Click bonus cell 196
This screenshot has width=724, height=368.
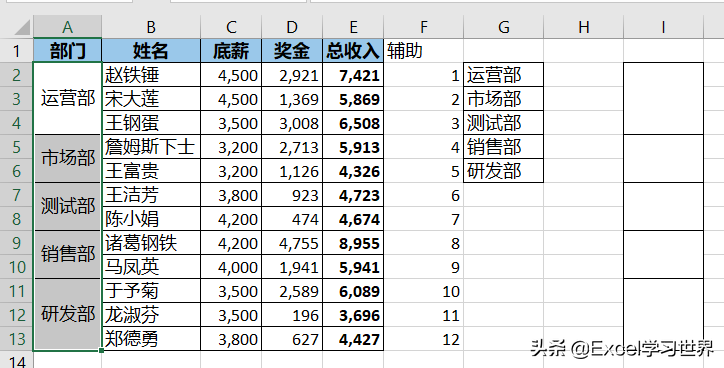[x=292, y=315]
